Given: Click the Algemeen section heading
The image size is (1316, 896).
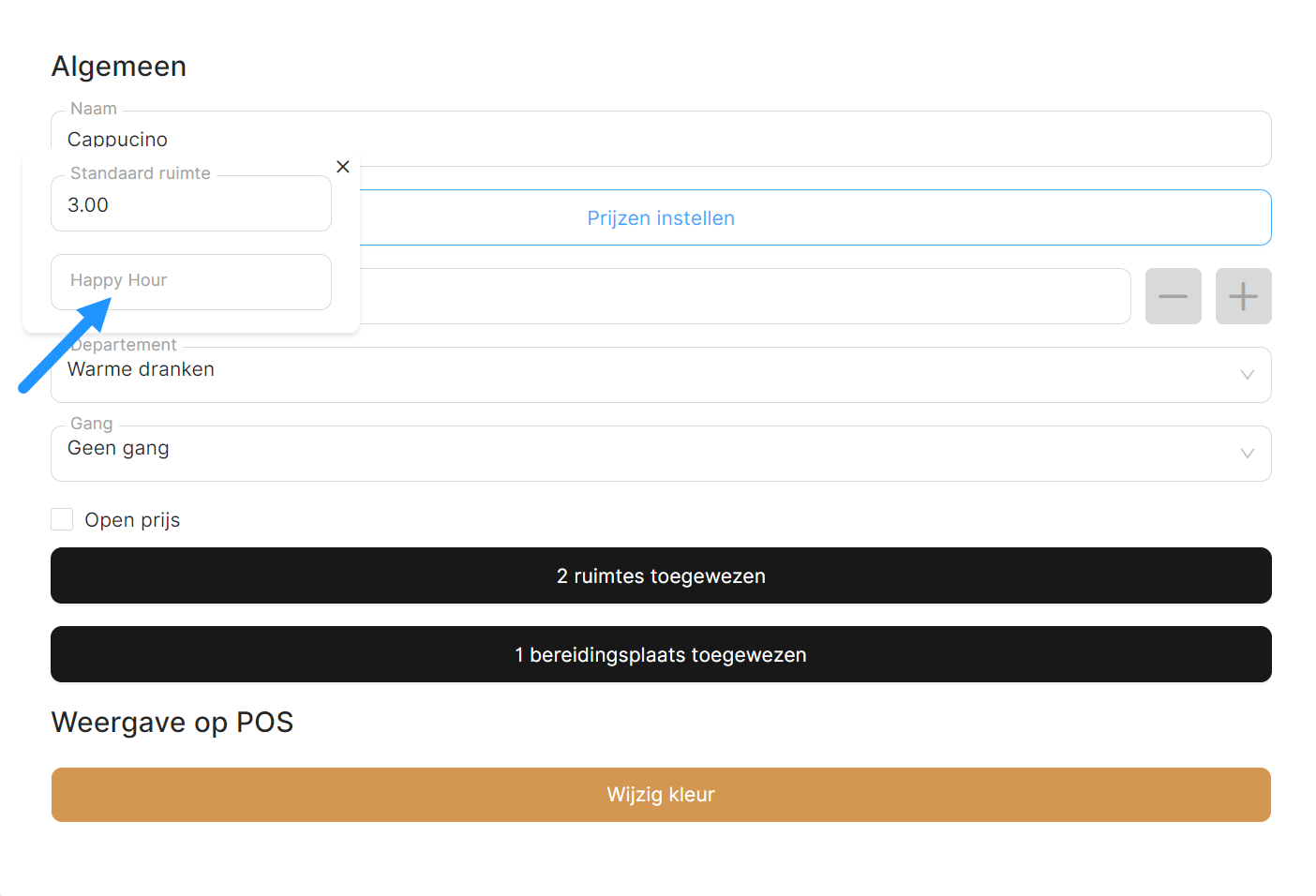Looking at the screenshot, I should click(x=119, y=67).
